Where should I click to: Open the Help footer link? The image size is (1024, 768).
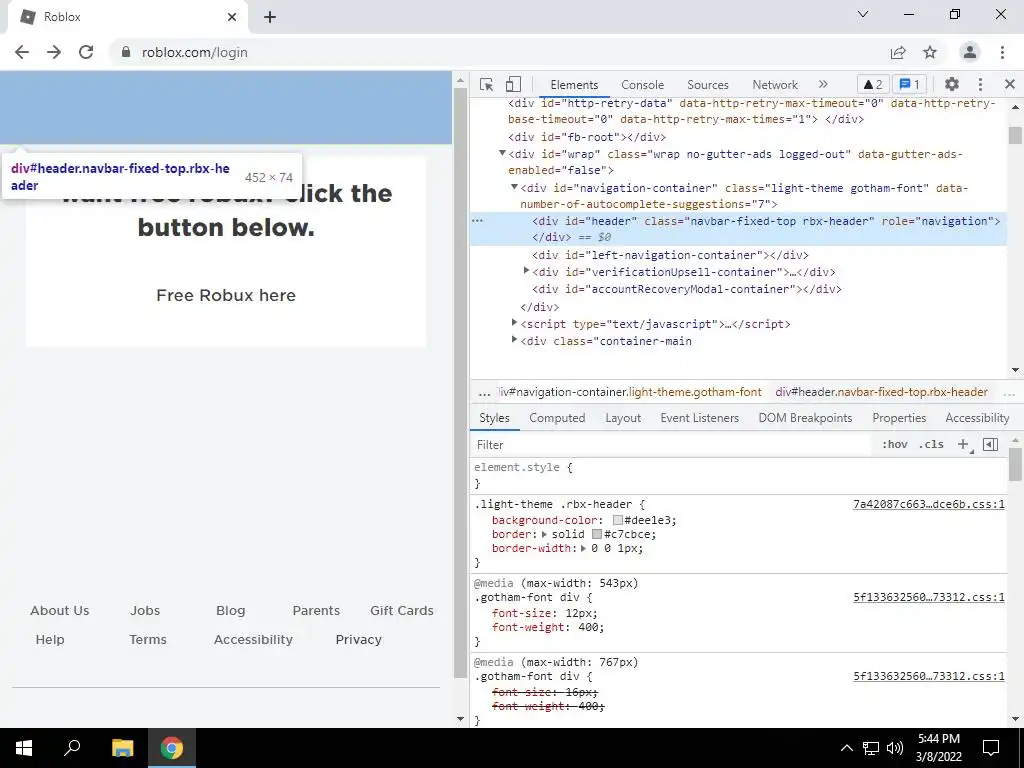pos(50,639)
